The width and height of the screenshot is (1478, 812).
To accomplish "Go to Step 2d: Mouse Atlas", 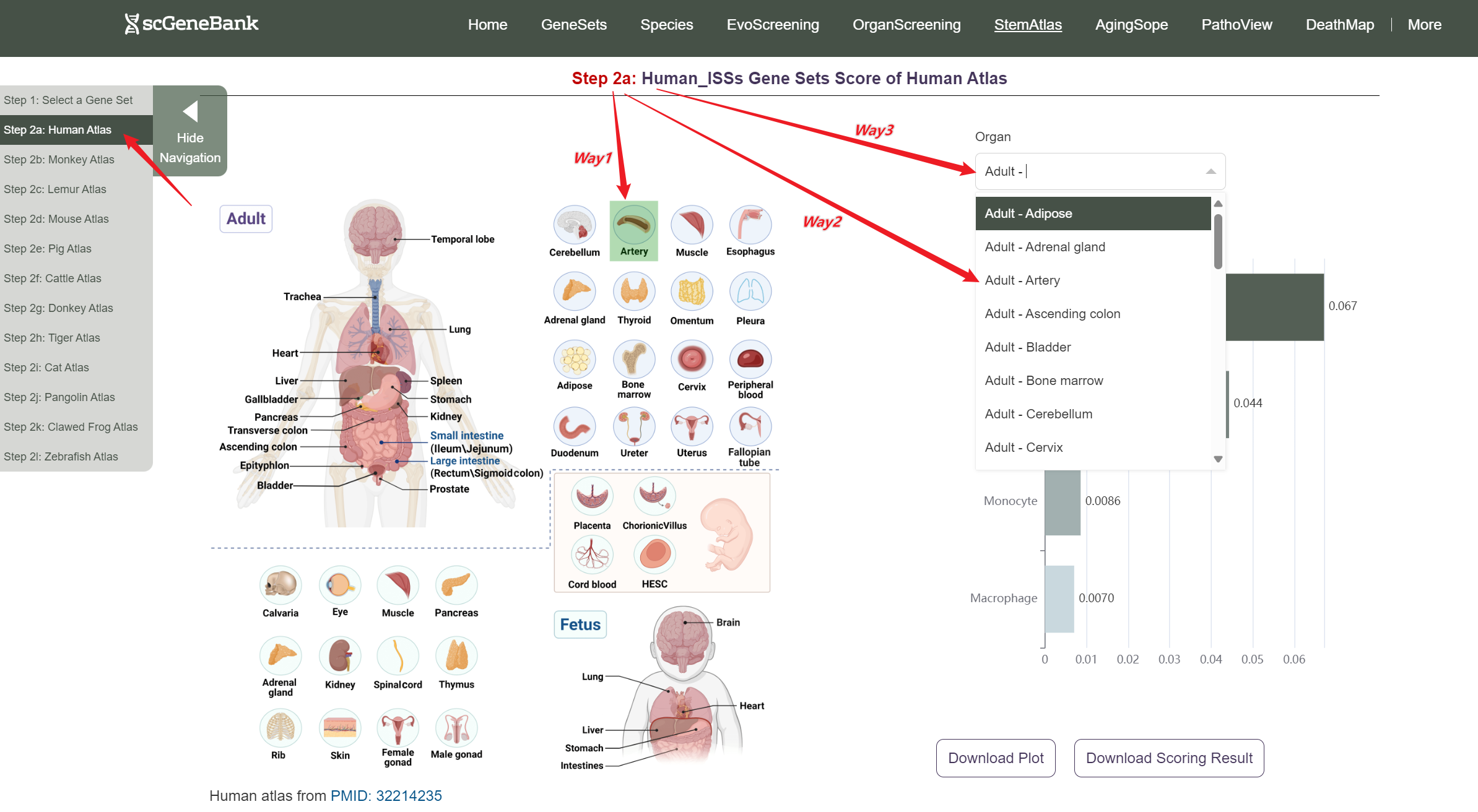I will 56,219.
